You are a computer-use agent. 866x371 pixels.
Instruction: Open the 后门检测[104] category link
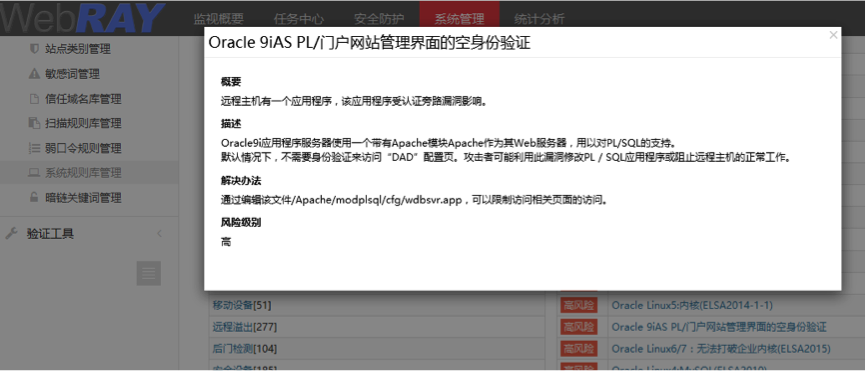245,349
